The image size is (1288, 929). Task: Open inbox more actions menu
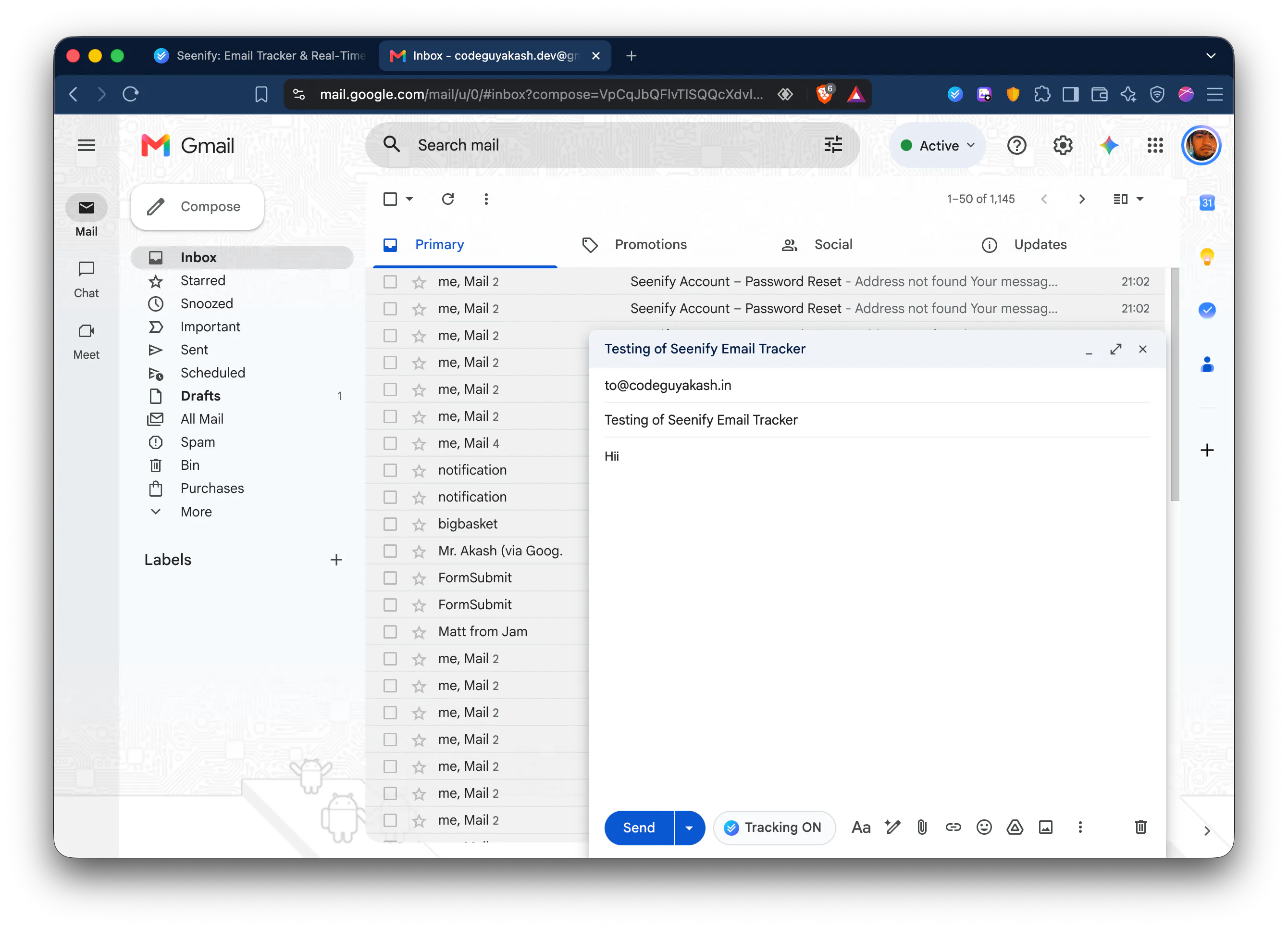pos(486,199)
